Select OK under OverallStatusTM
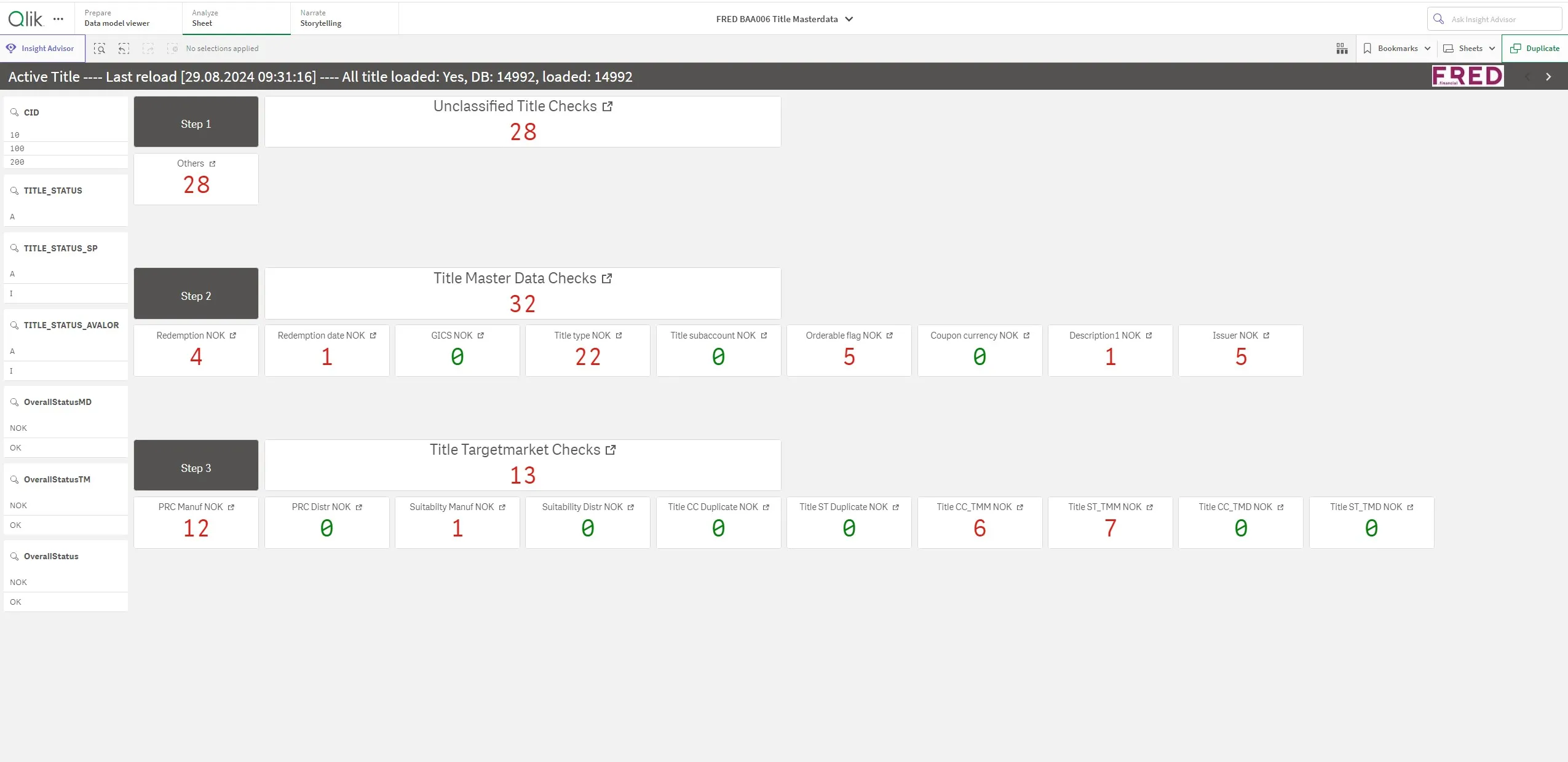 click(66, 525)
